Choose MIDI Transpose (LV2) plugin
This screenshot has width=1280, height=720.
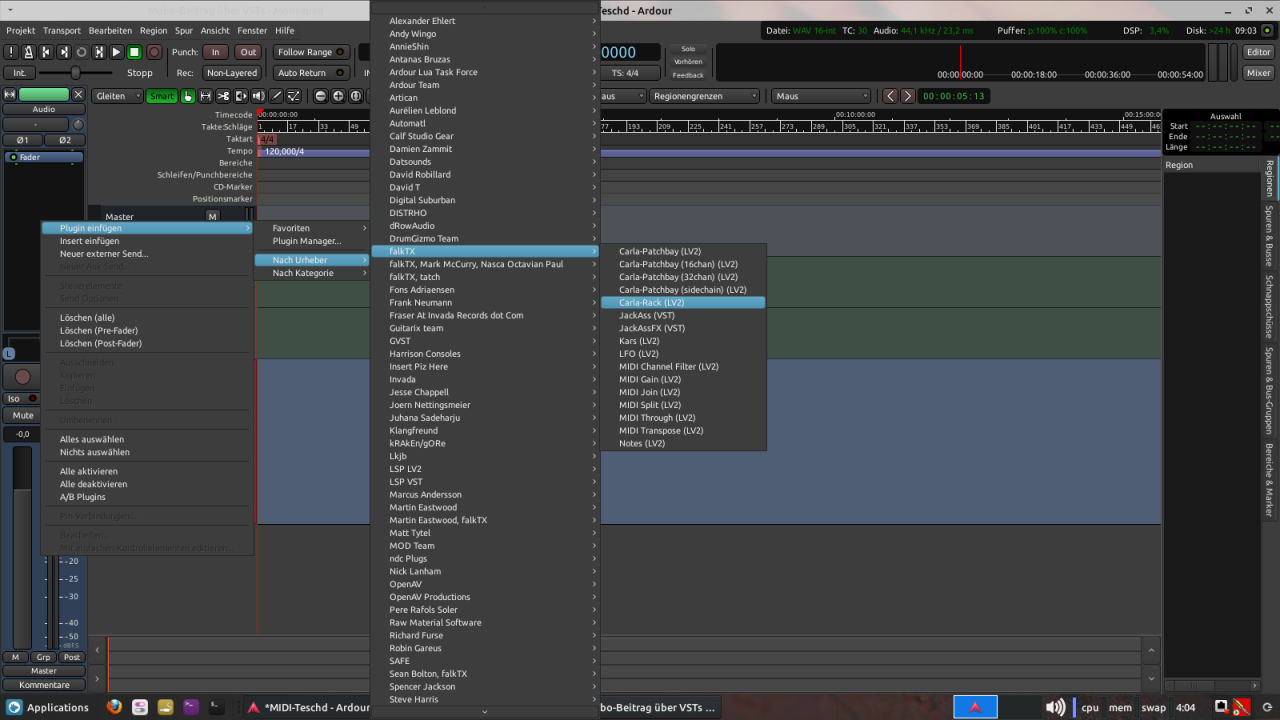683,430
